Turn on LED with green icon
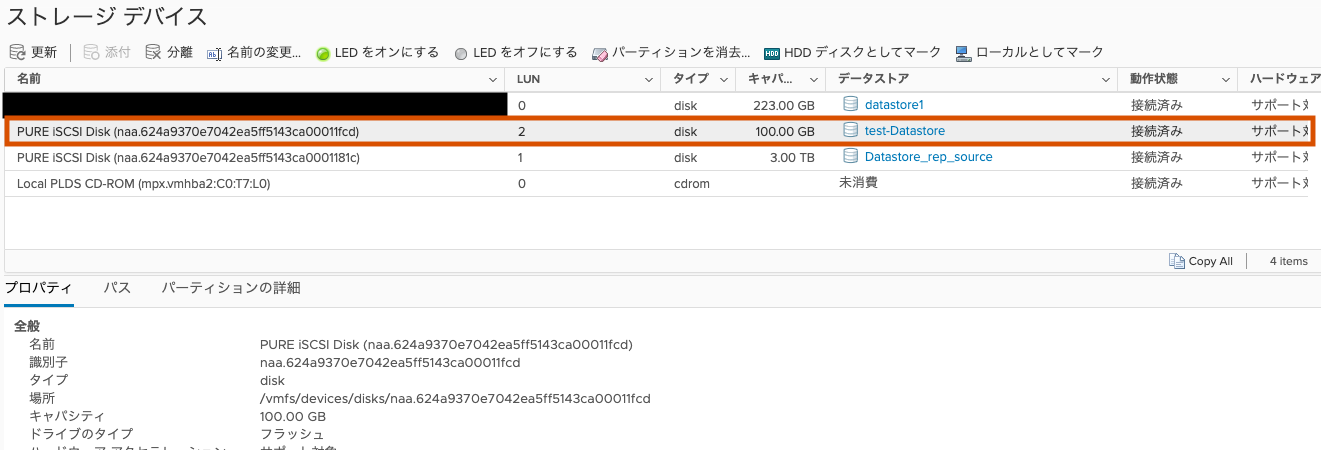1321x450 pixels. click(x=323, y=53)
